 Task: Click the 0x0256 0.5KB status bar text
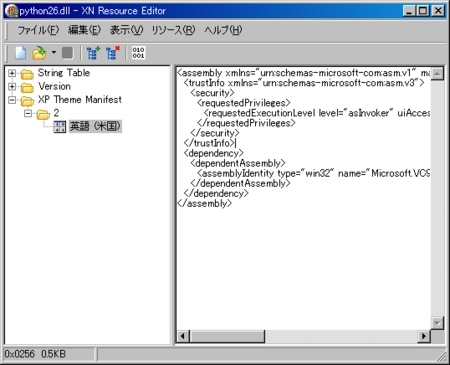pyautogui.click(x=35, y=354)
